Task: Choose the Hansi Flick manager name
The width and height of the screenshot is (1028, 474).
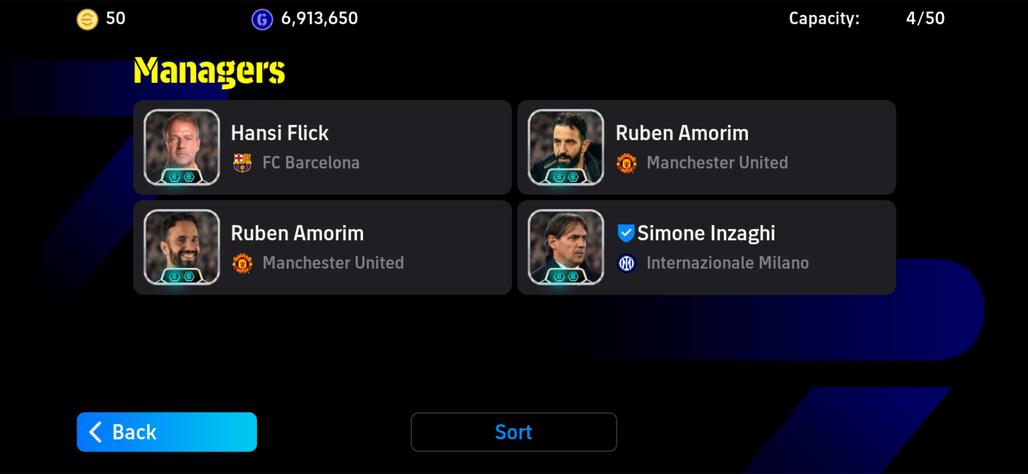Action: [280, 133]
